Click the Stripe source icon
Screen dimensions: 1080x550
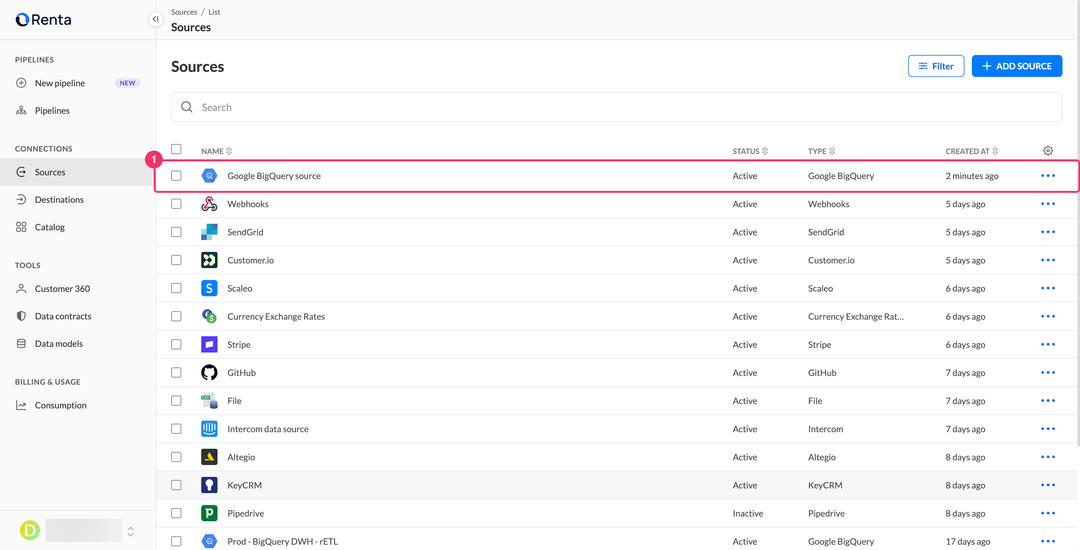209,344
